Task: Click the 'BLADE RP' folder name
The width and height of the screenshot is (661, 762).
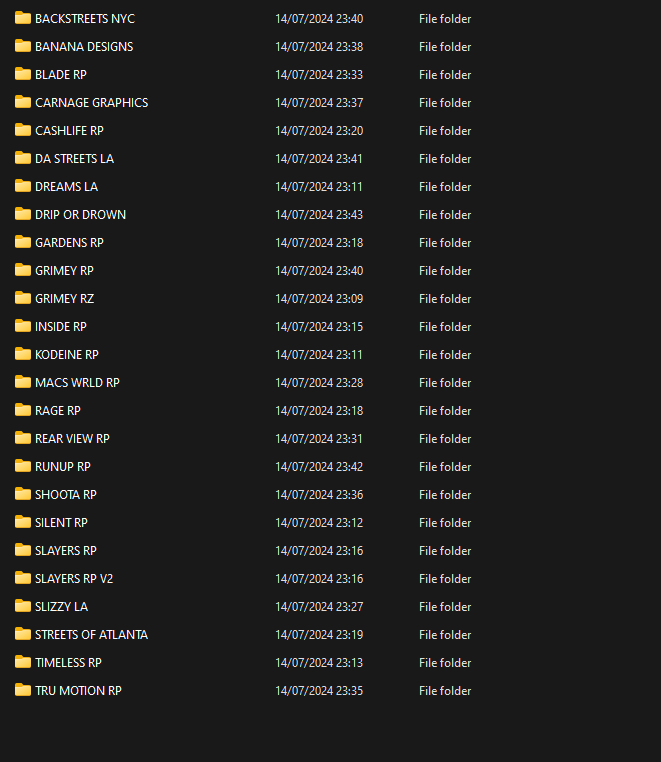Action: (x=61, y=75)
